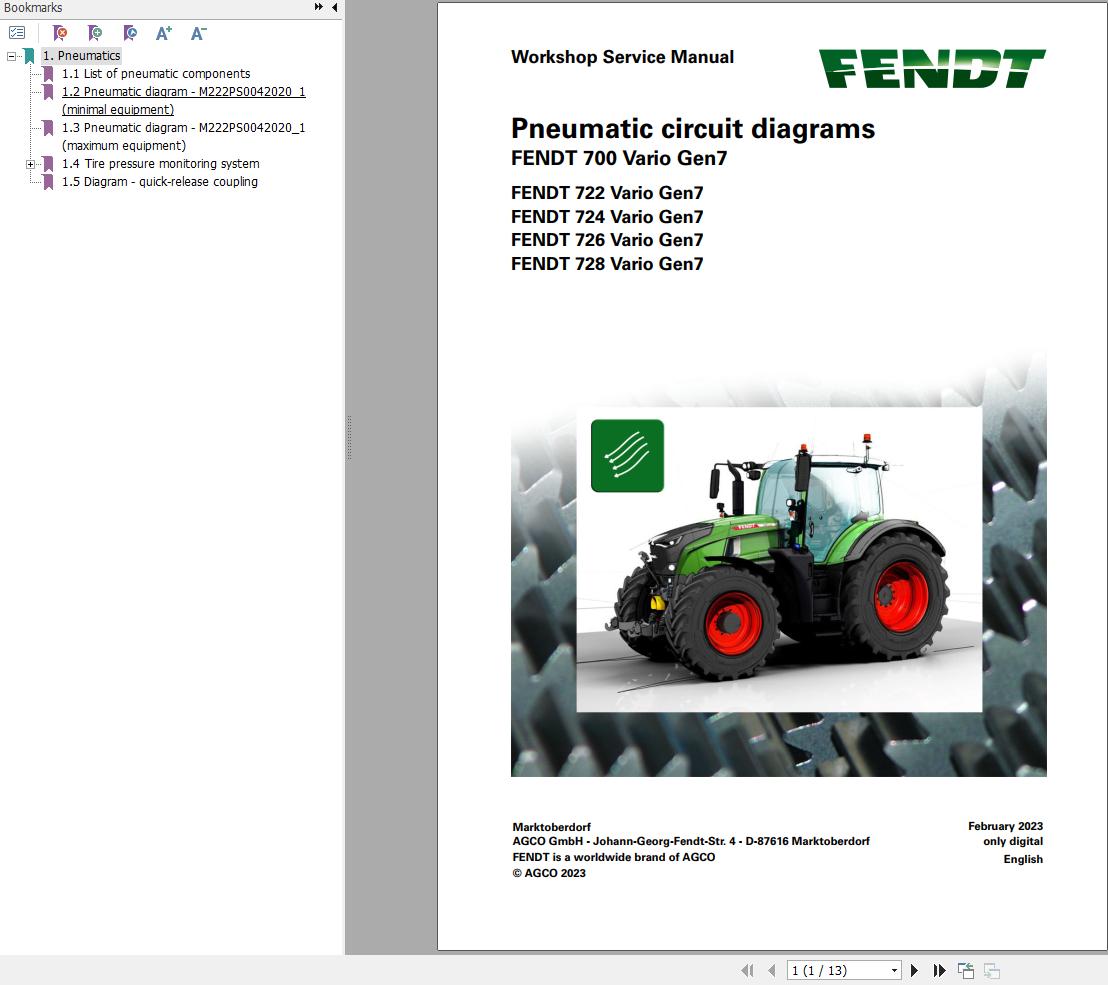Click the text FENDT 722 Vario Gen7
This screenshot has width=1108, height=985.
(x=607, y=193)
